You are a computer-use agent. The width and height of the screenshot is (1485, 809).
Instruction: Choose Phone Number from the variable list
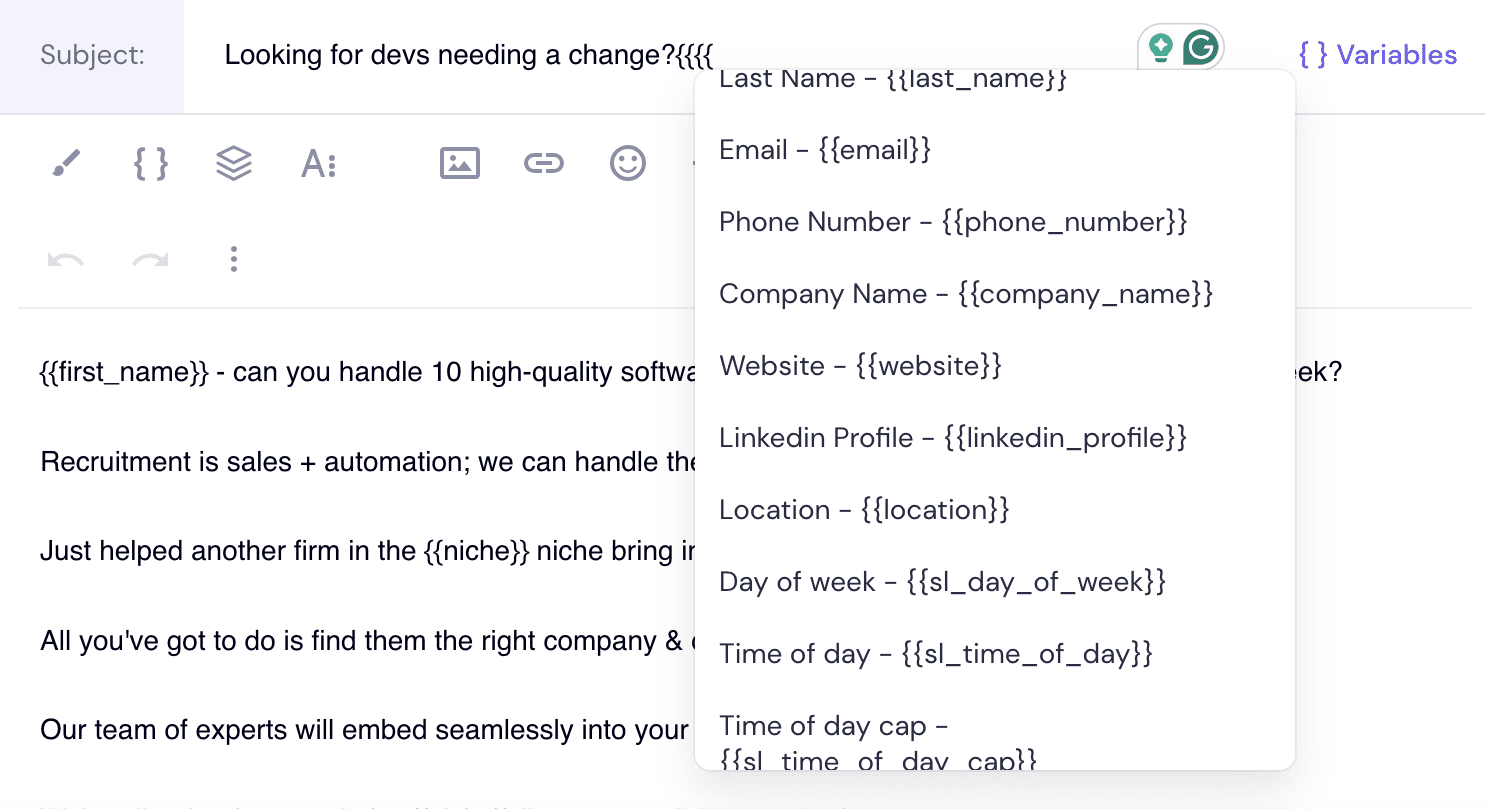[952, 222]
